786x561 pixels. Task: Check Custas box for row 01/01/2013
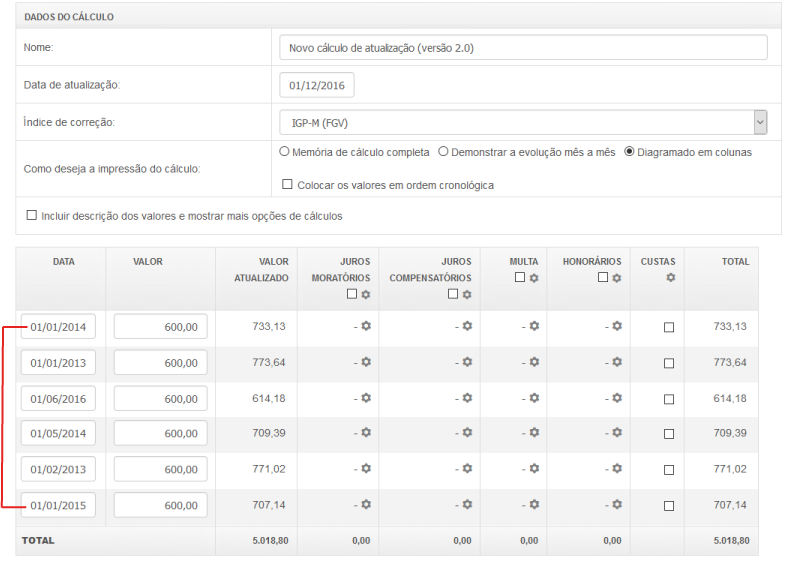pos(669,363)
